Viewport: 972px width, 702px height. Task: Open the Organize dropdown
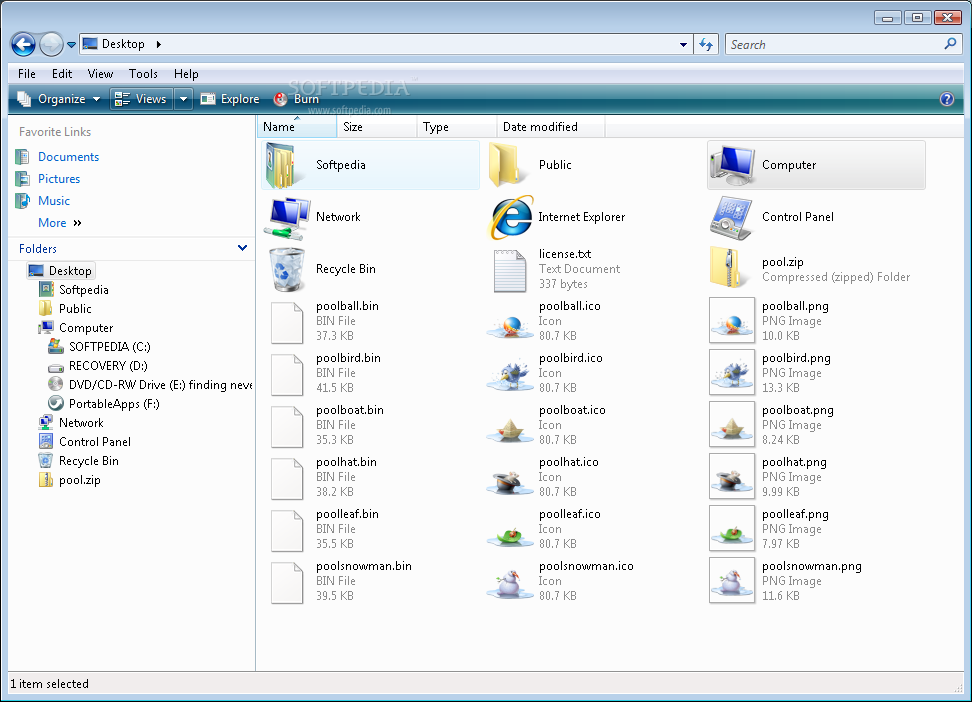[59, 99]
